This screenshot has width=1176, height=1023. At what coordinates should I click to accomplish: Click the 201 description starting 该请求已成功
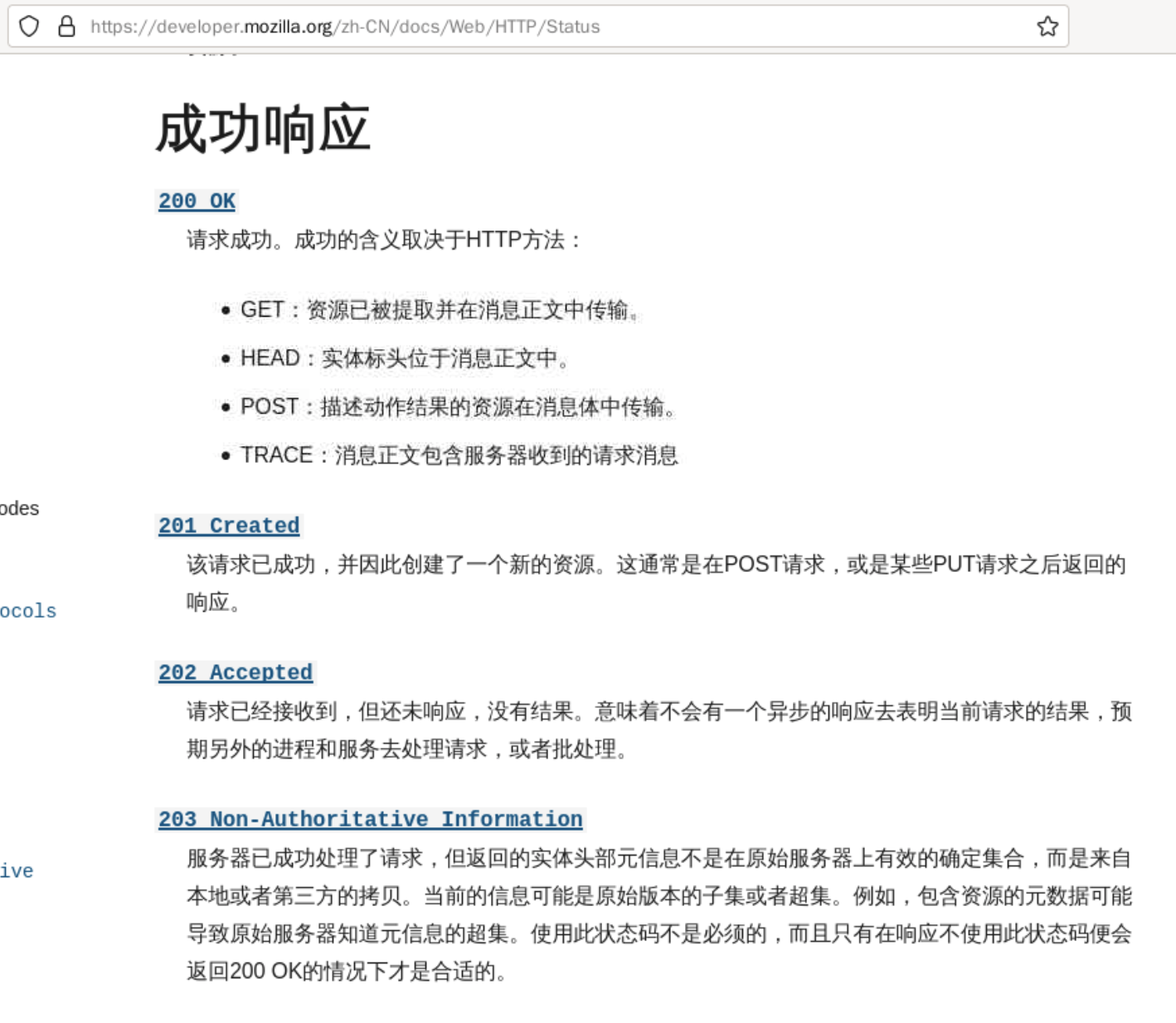tap(656, 584)
